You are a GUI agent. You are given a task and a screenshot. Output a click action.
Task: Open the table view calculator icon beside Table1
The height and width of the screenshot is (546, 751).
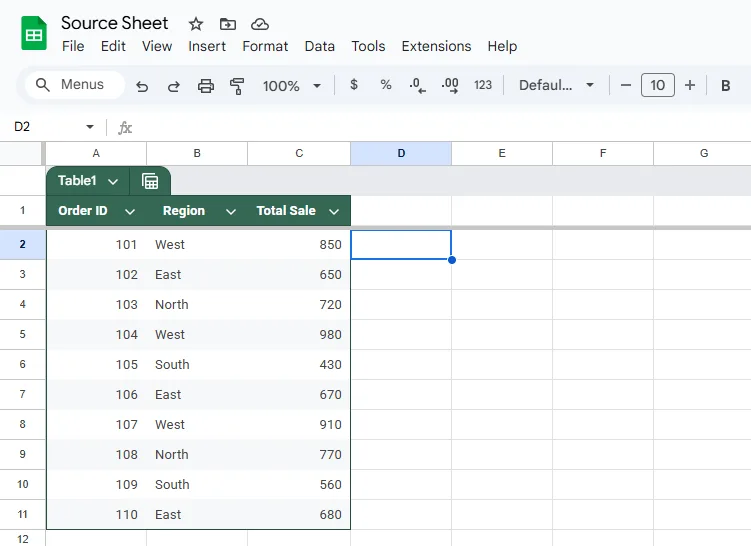tap(150, 181)
